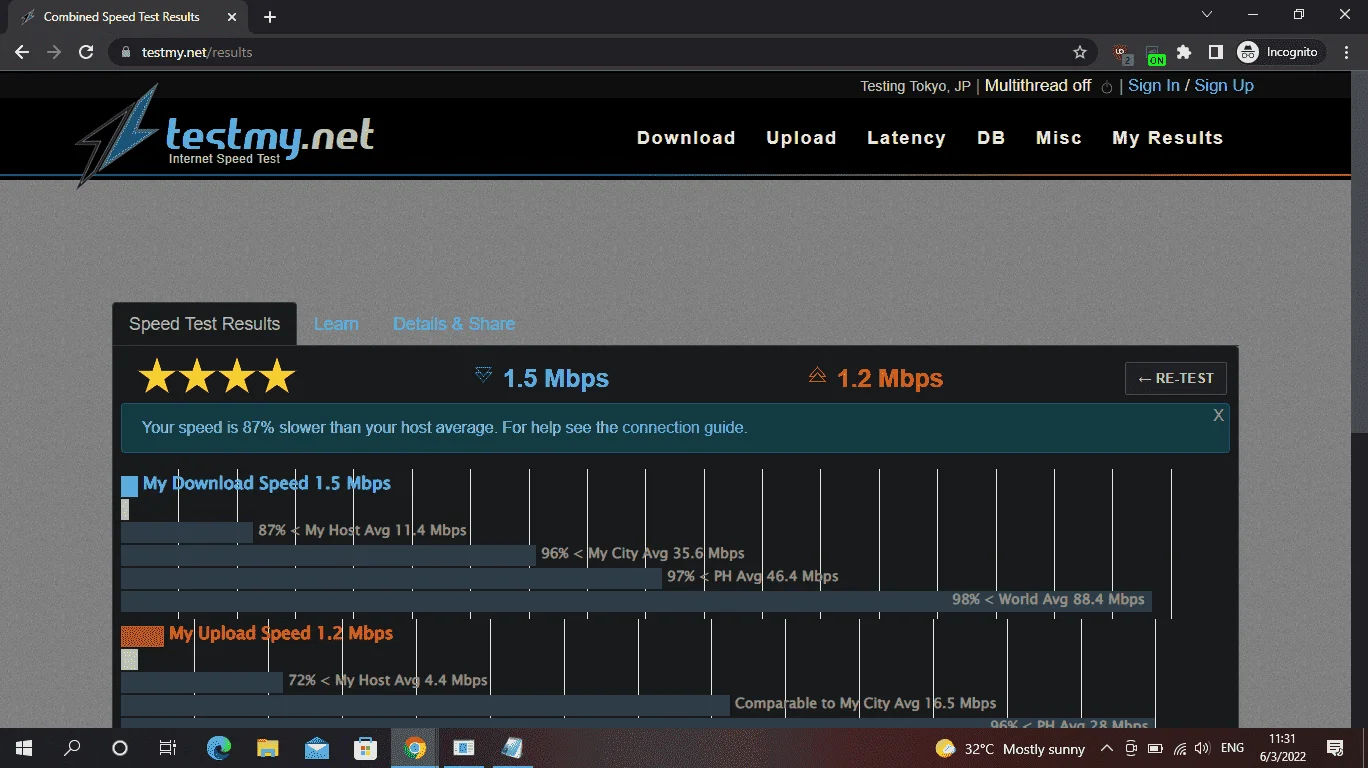The width and height of the screenshot is (1368, 768).
Task: Click the My City Avg 35.6 Mbps bar
Action: click(x=328, y=554)
